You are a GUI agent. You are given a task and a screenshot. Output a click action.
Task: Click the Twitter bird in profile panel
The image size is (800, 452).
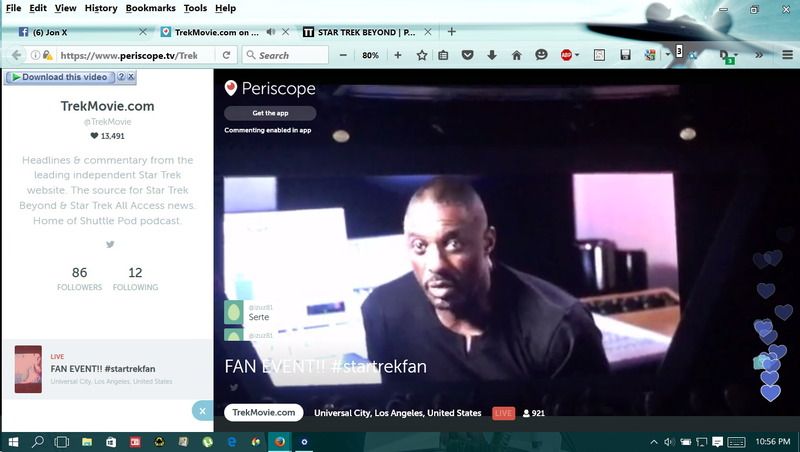(110, 244)
